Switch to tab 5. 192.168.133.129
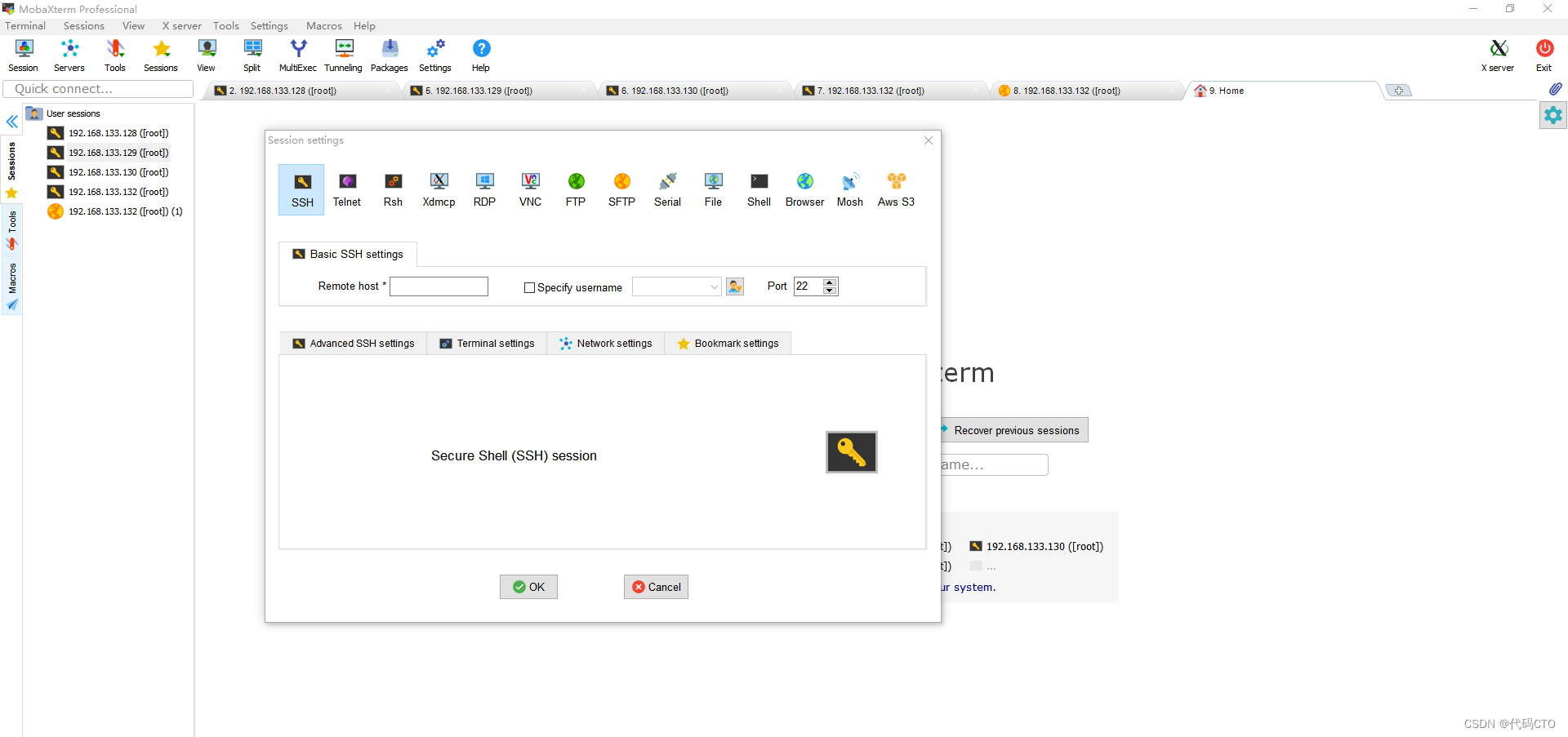This screenshot has width=1568, height=737. click(498, 91)
